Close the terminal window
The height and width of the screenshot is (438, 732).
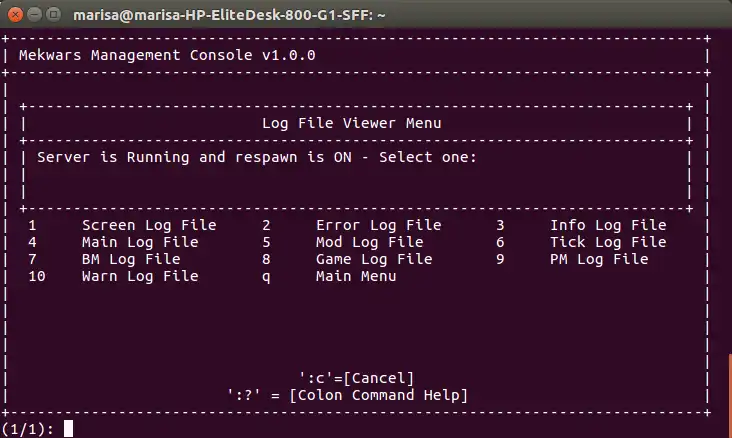pyautogui.click(x=14, y=15)
